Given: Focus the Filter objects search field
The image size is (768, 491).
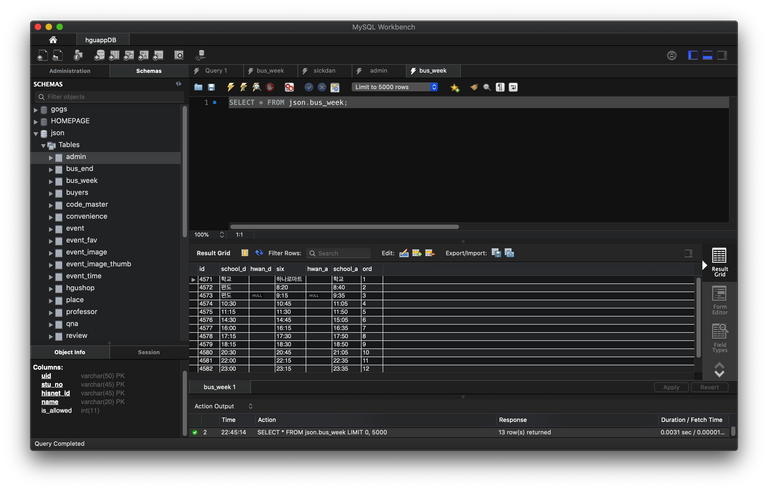Looking at the screenshot, I should click(x=109, y=97).
